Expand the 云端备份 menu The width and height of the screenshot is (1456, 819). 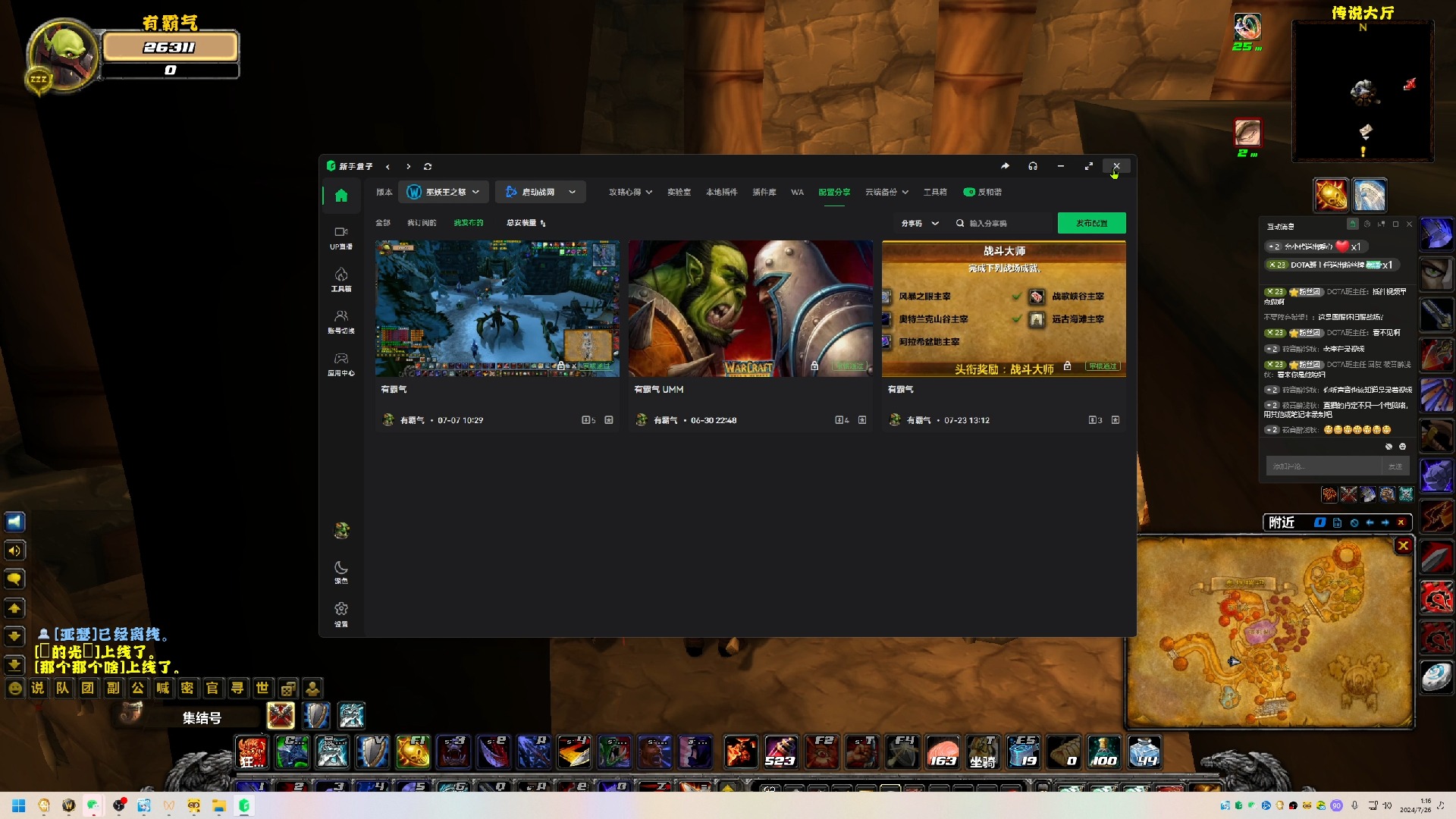[x=886, y=193]
